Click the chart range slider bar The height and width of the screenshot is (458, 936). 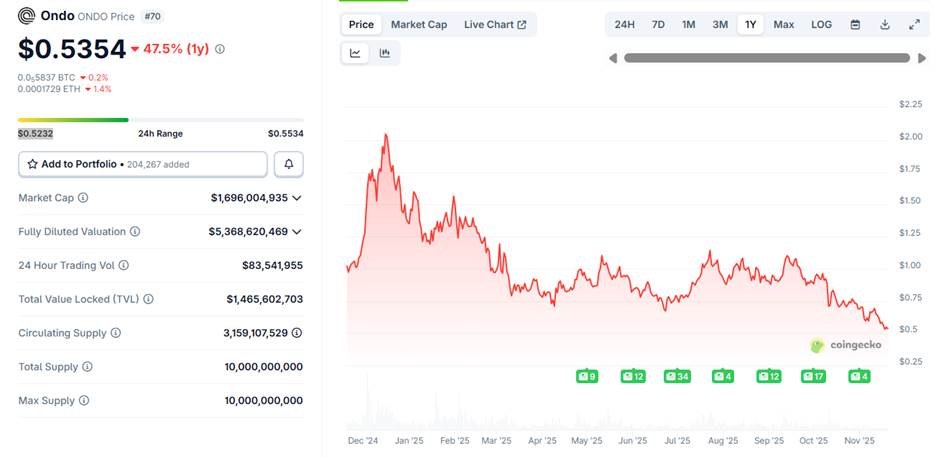pos(766,58)
